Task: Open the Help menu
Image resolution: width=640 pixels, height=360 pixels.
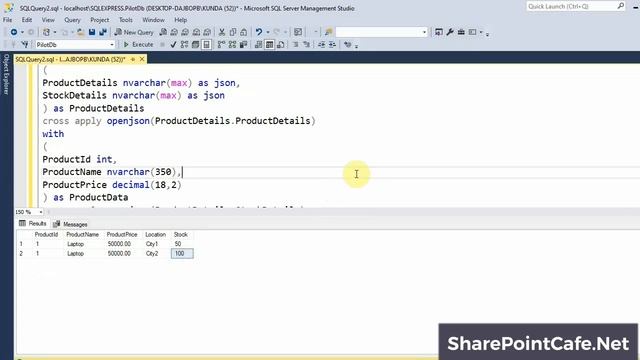Action: coord(180,20)
